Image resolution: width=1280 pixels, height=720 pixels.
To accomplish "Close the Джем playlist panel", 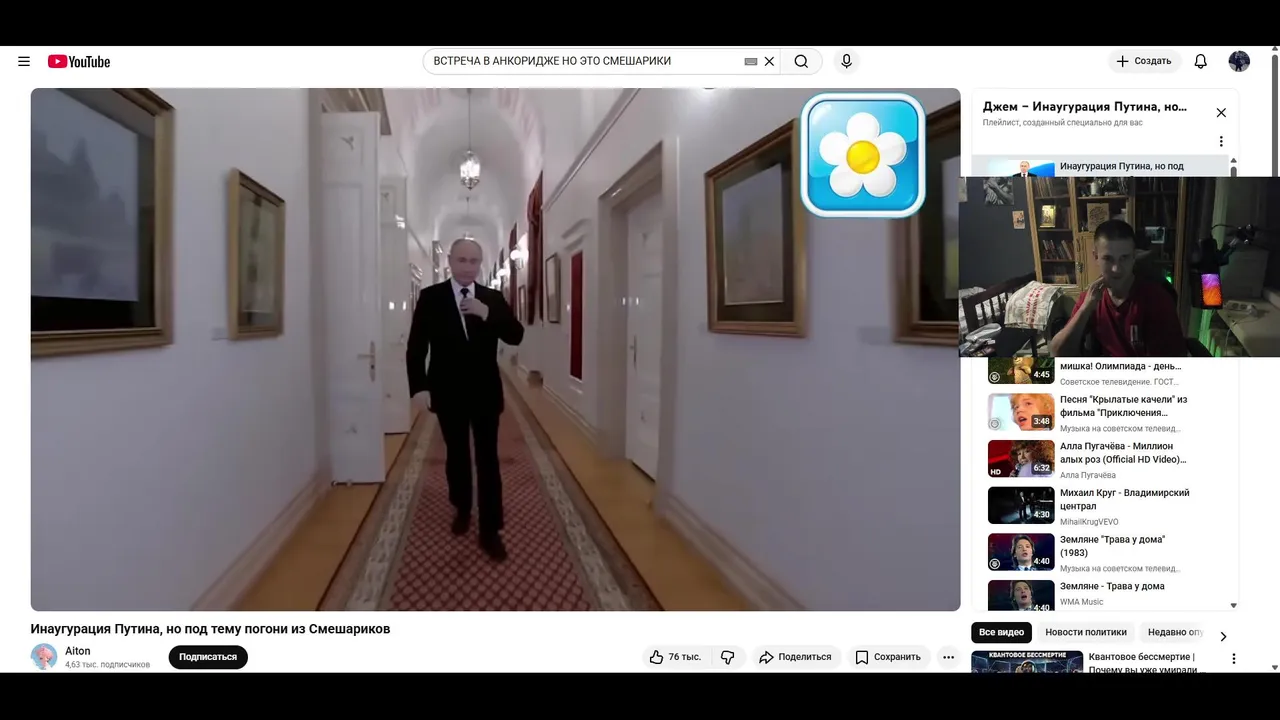I will pyautogui.click(x=1221, y=113).
